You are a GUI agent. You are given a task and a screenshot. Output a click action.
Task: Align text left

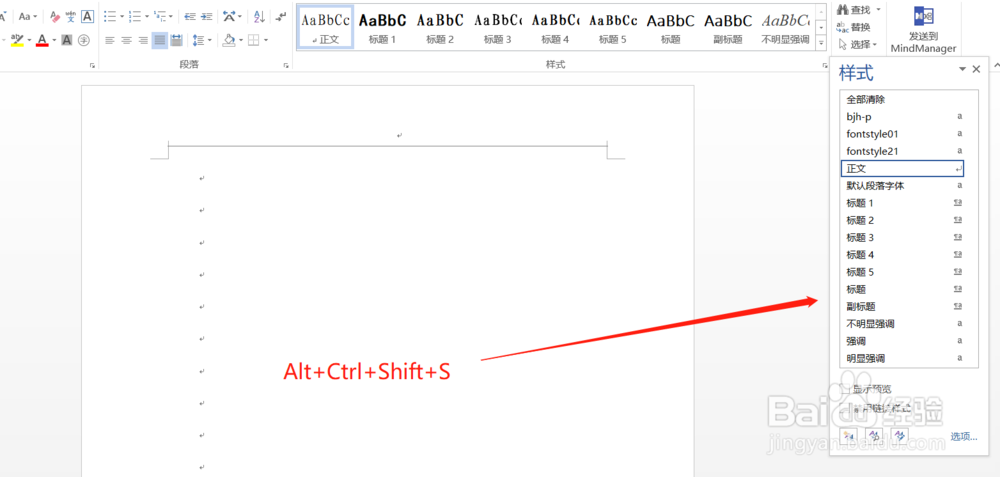click(110, 40)
